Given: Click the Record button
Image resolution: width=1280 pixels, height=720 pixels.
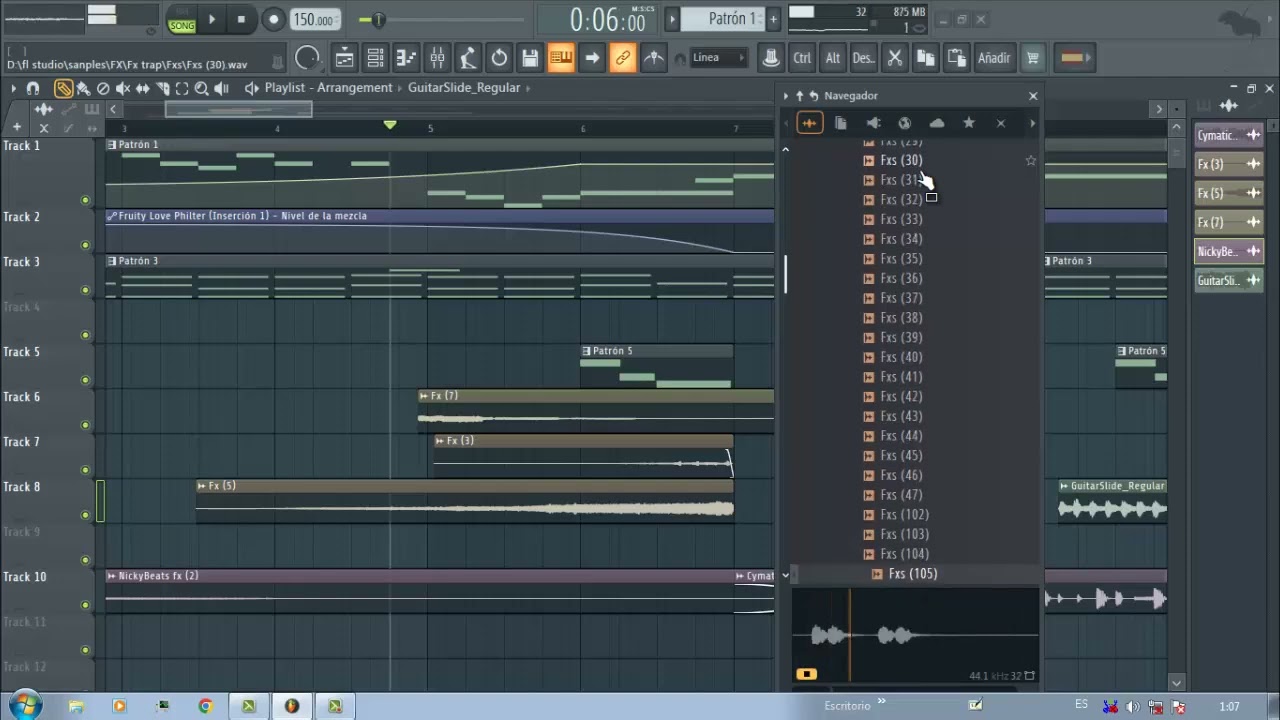Looking at the screenshot, I should [273, 19].
